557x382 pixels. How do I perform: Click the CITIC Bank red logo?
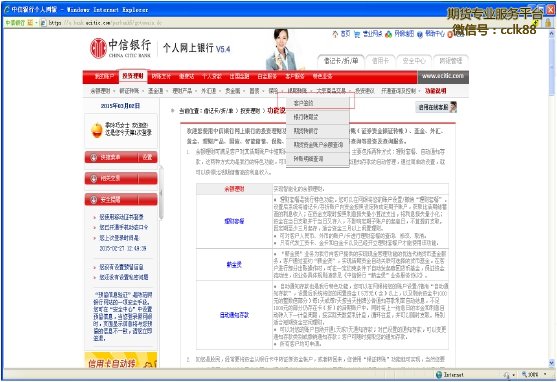(x=98, y=48)
